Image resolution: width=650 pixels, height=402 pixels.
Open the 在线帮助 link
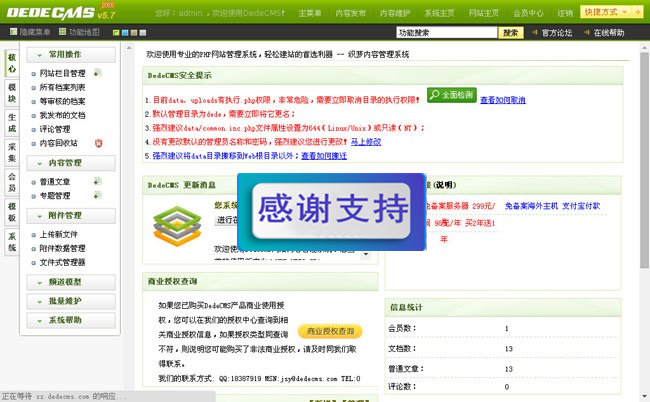[609, 32]
